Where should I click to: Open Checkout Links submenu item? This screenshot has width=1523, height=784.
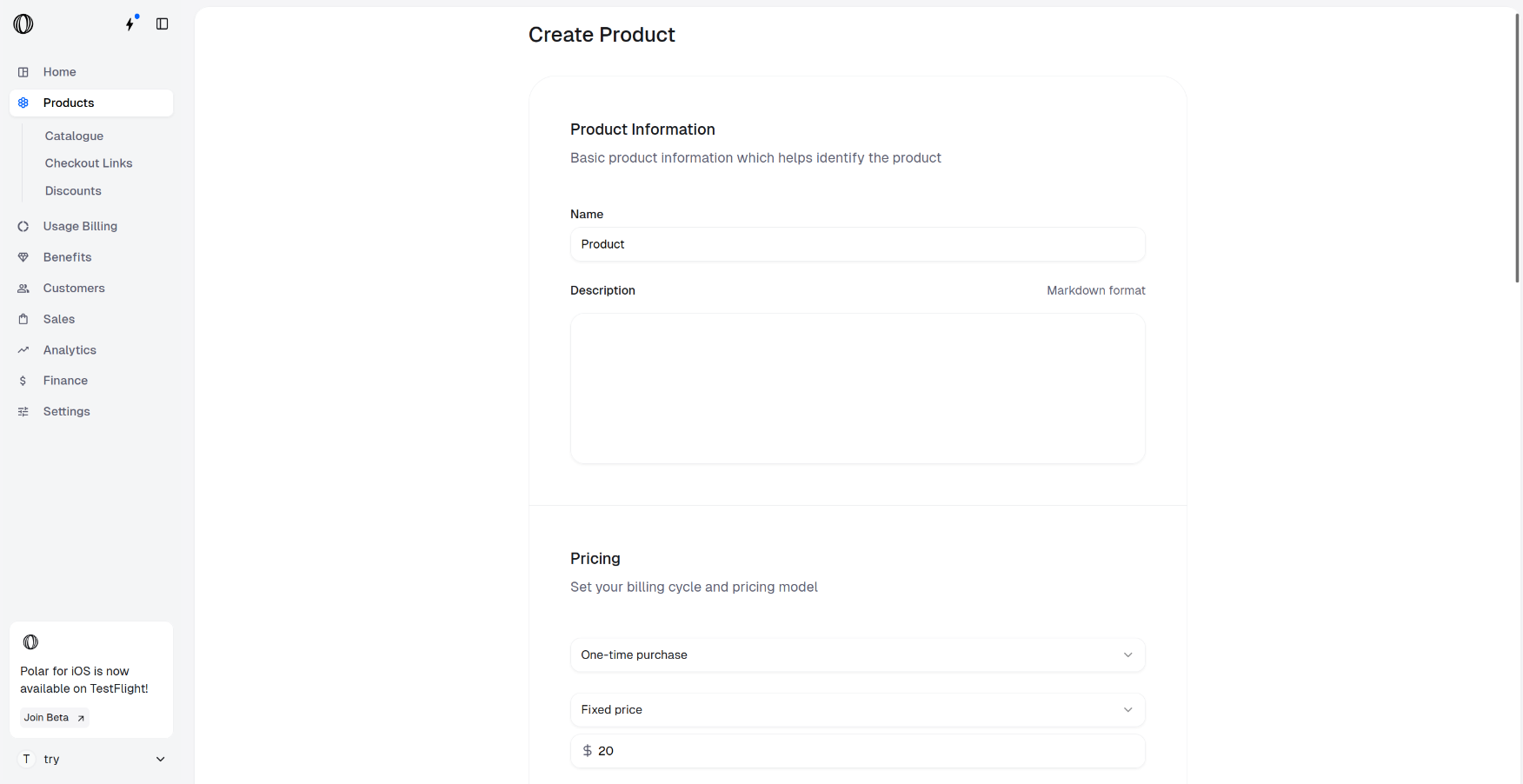point(89,163)
